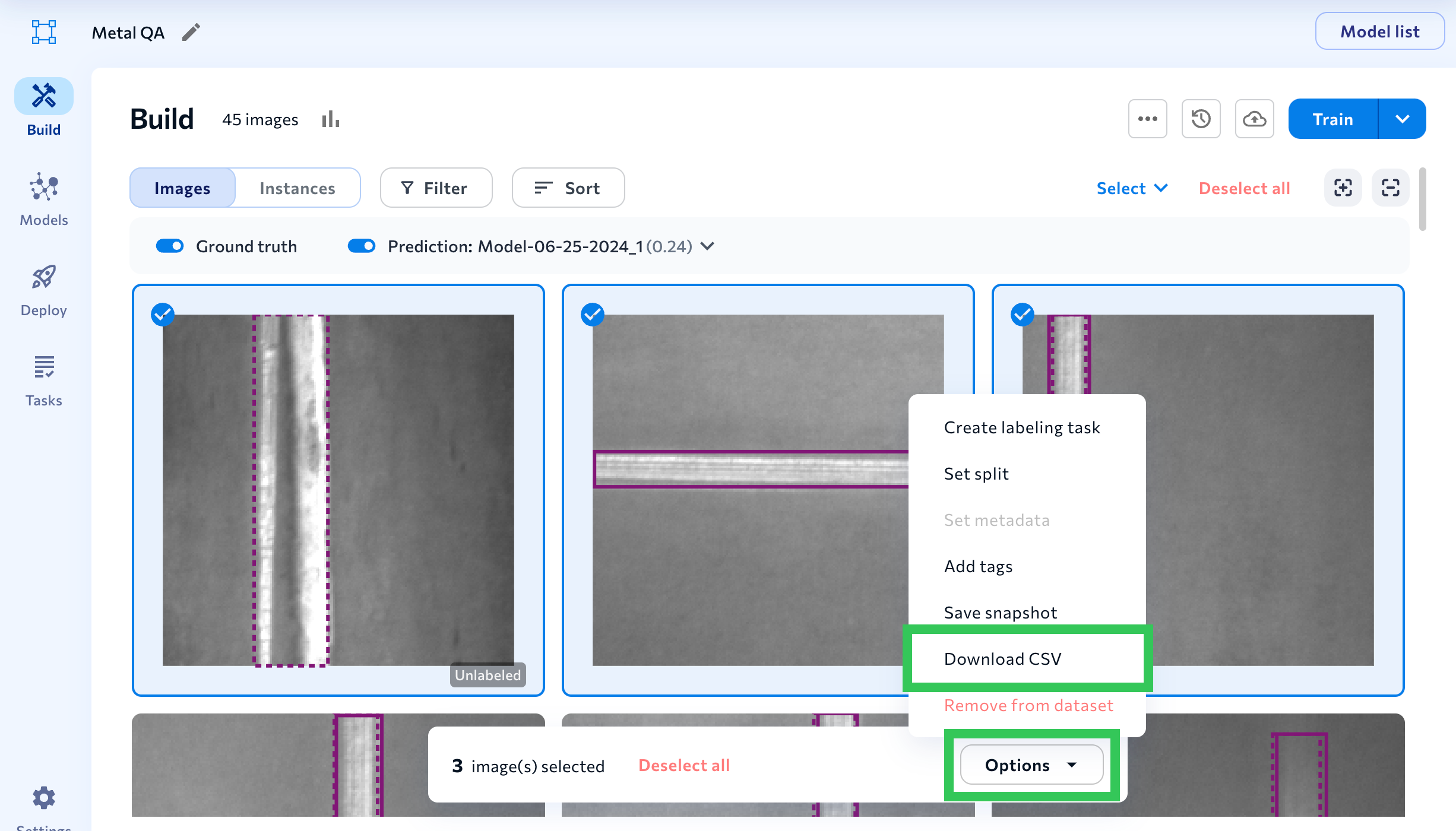
Task: Open the Select dropdown
Action: pyautogui.click(x=1132, y=188)
